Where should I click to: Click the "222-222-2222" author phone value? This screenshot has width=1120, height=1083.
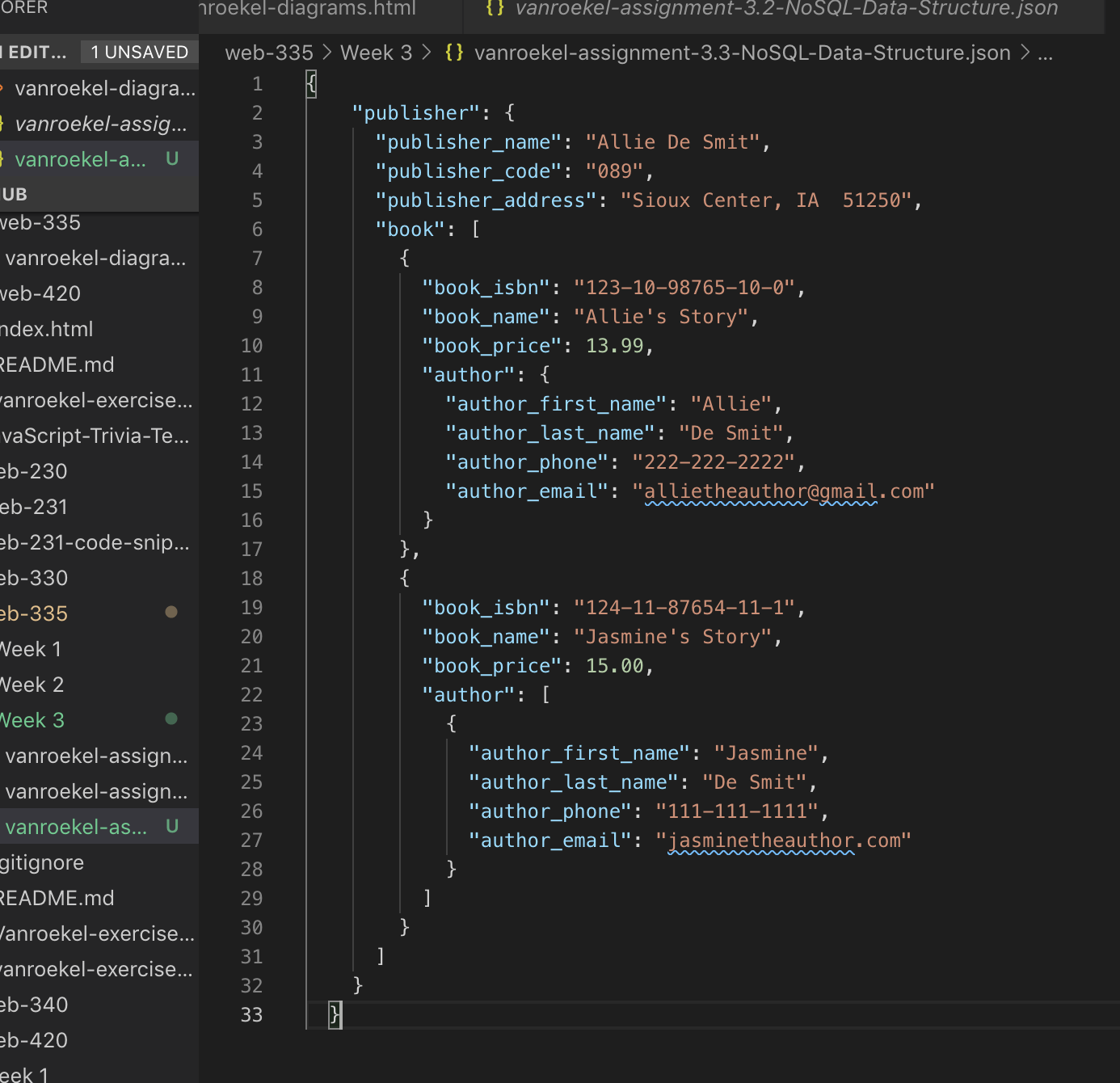(714, 462)
